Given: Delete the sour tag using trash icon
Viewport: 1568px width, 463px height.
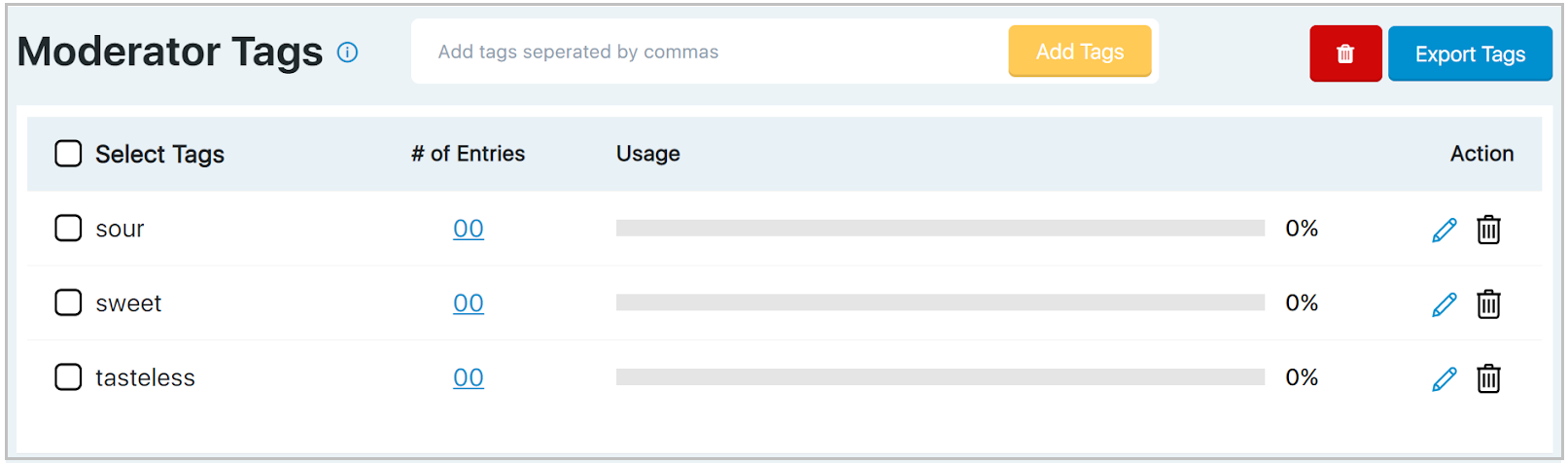Looking at the screenshot, I should click(1488, 230).
